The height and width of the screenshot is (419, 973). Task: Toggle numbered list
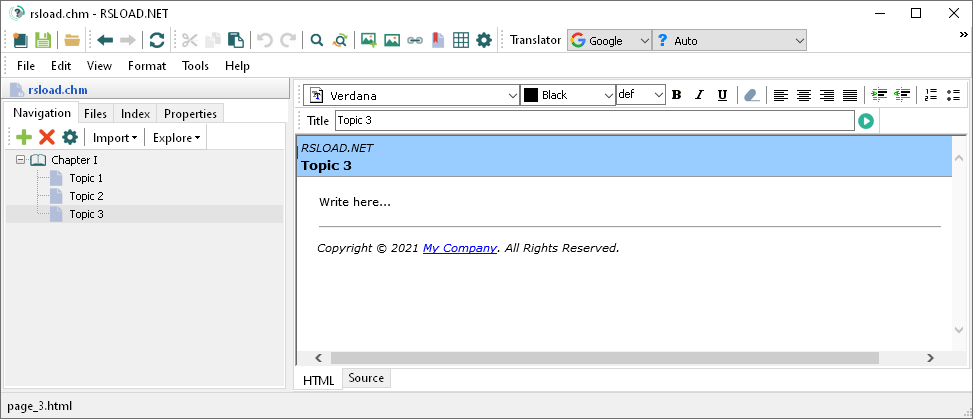930,95
